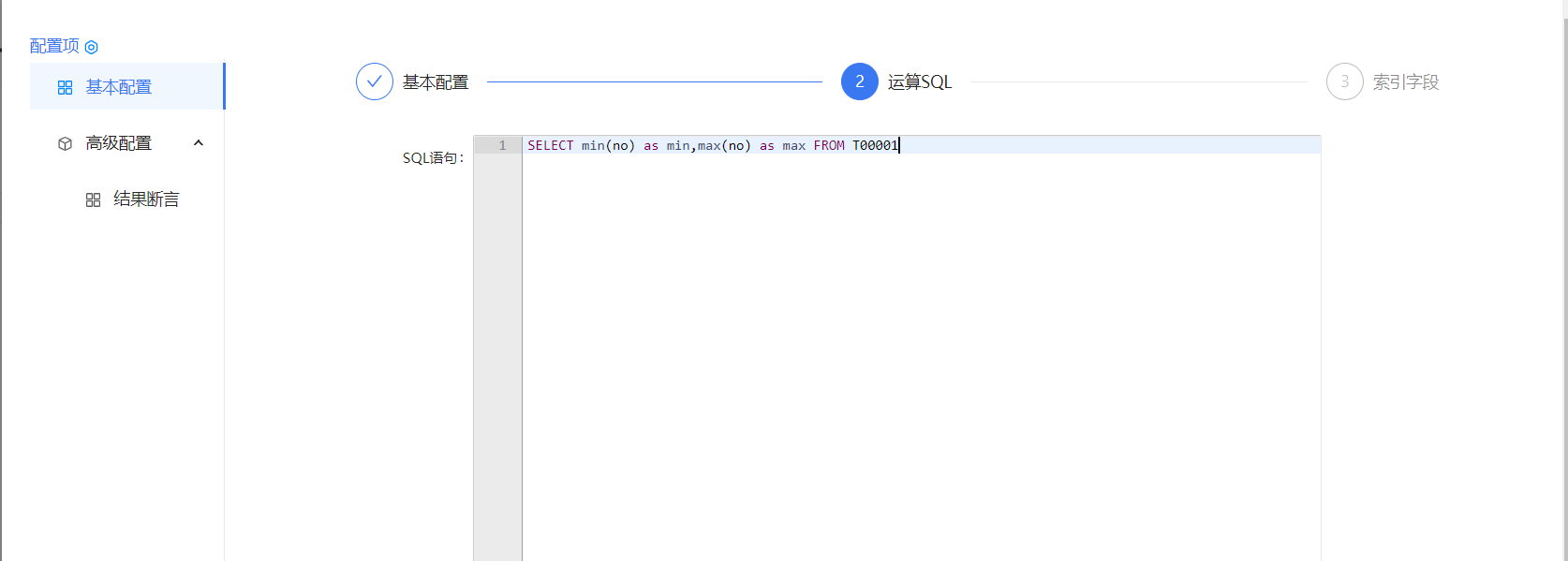Open the 结果断言 sidebar item
The height and width of the screenshot is (561, 1568).
146,199
